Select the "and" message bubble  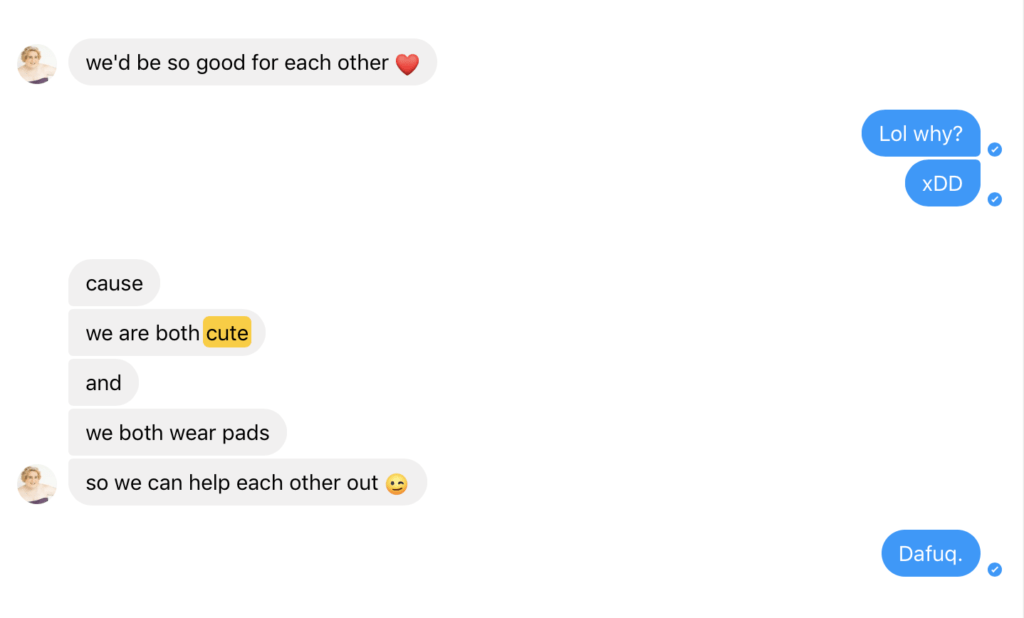[x=104, y=382]
